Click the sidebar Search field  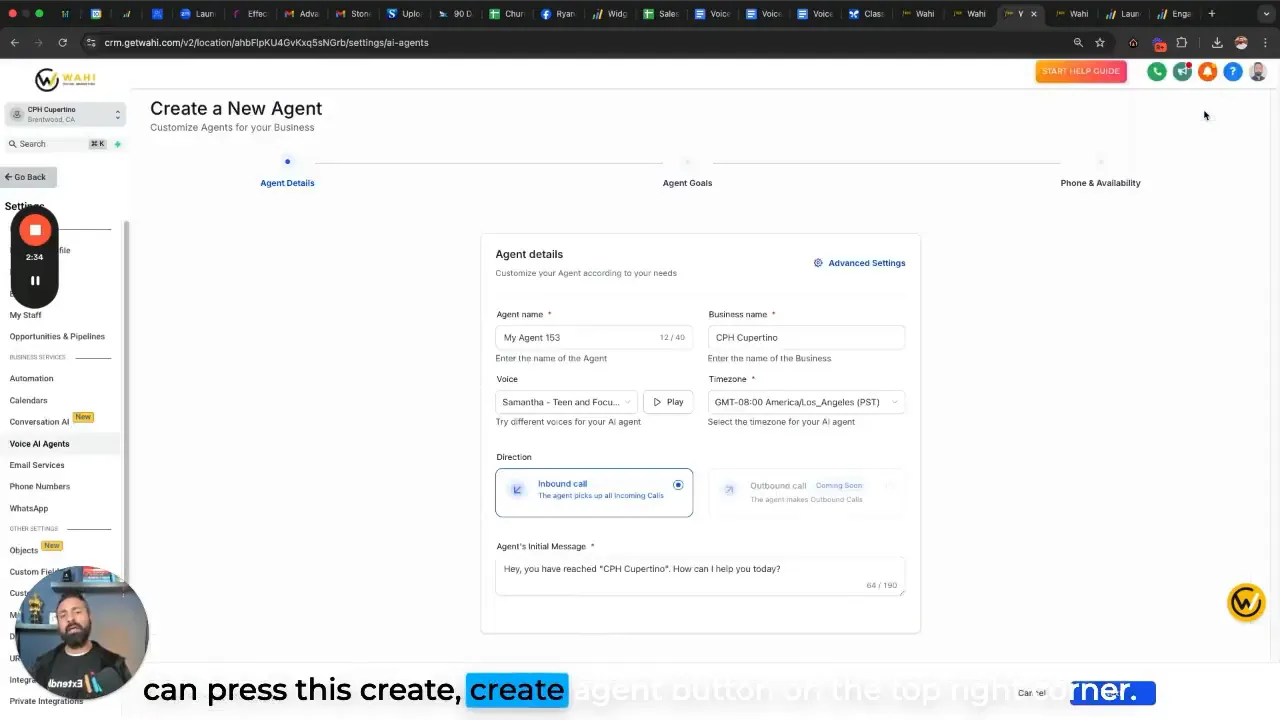tap(56, 144)
